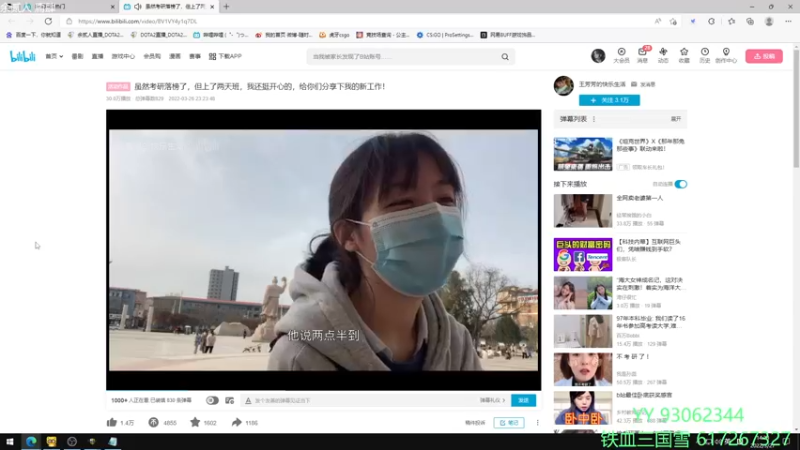This screenshot has height=450, width=800.
Task: Open the 历史 history icon
Action: pyautogui.click(x=705, y=55)
